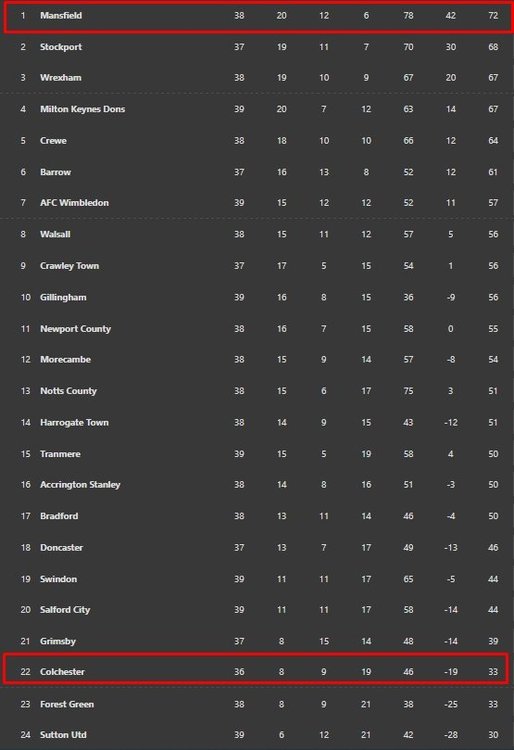Click the Wrexham team name
514x750 pixels.
[61, 77]
